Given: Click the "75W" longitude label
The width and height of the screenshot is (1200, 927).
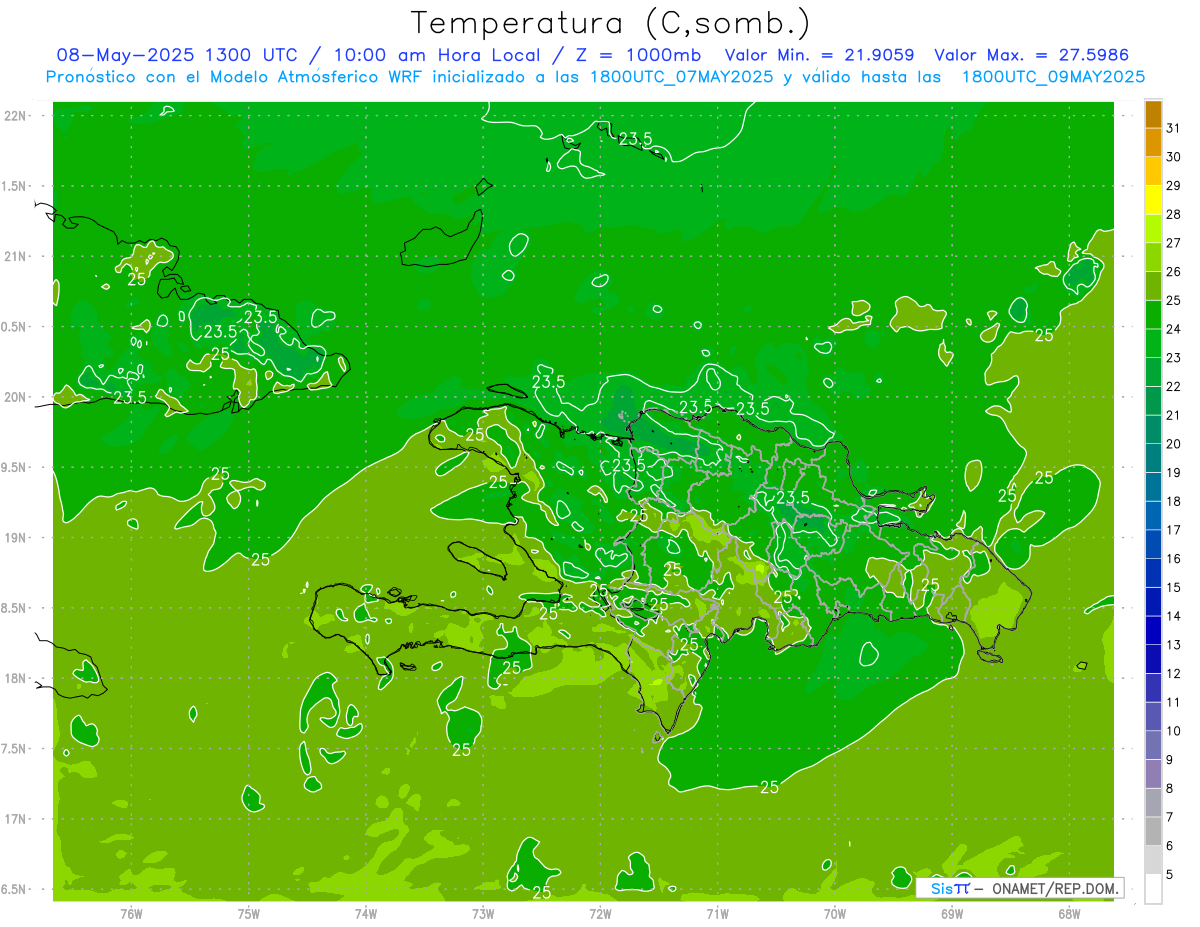Looking at the screenshot, I should [x=249, y=914].
